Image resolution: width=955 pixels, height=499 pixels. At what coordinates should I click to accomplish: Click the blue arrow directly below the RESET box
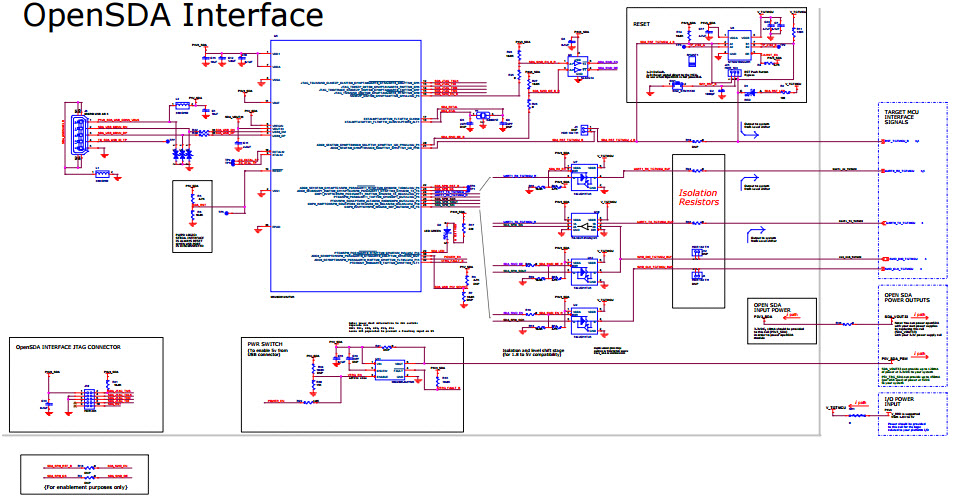(751, 130)
